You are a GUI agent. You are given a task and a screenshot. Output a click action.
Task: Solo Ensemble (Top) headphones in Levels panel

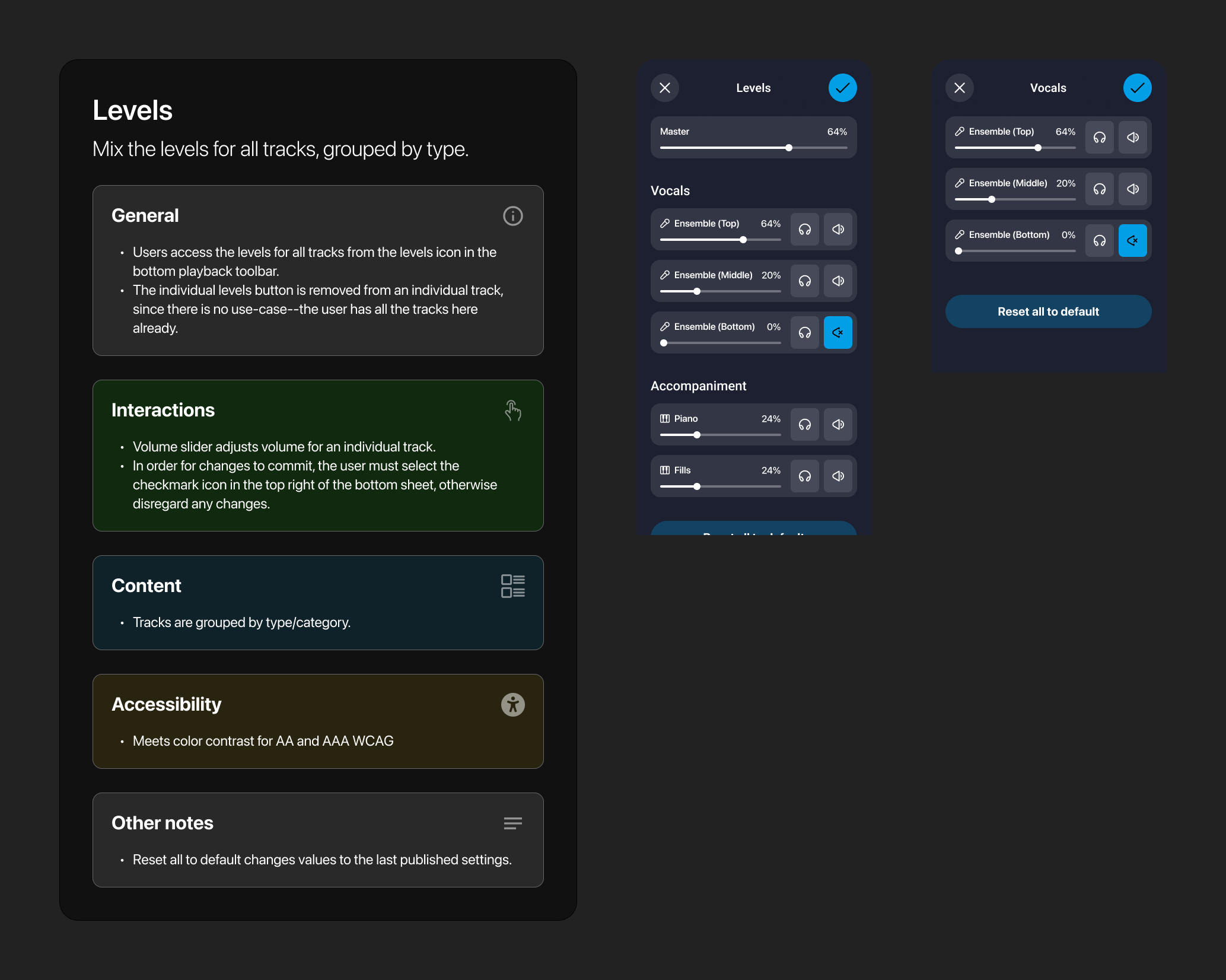(805, 230)
